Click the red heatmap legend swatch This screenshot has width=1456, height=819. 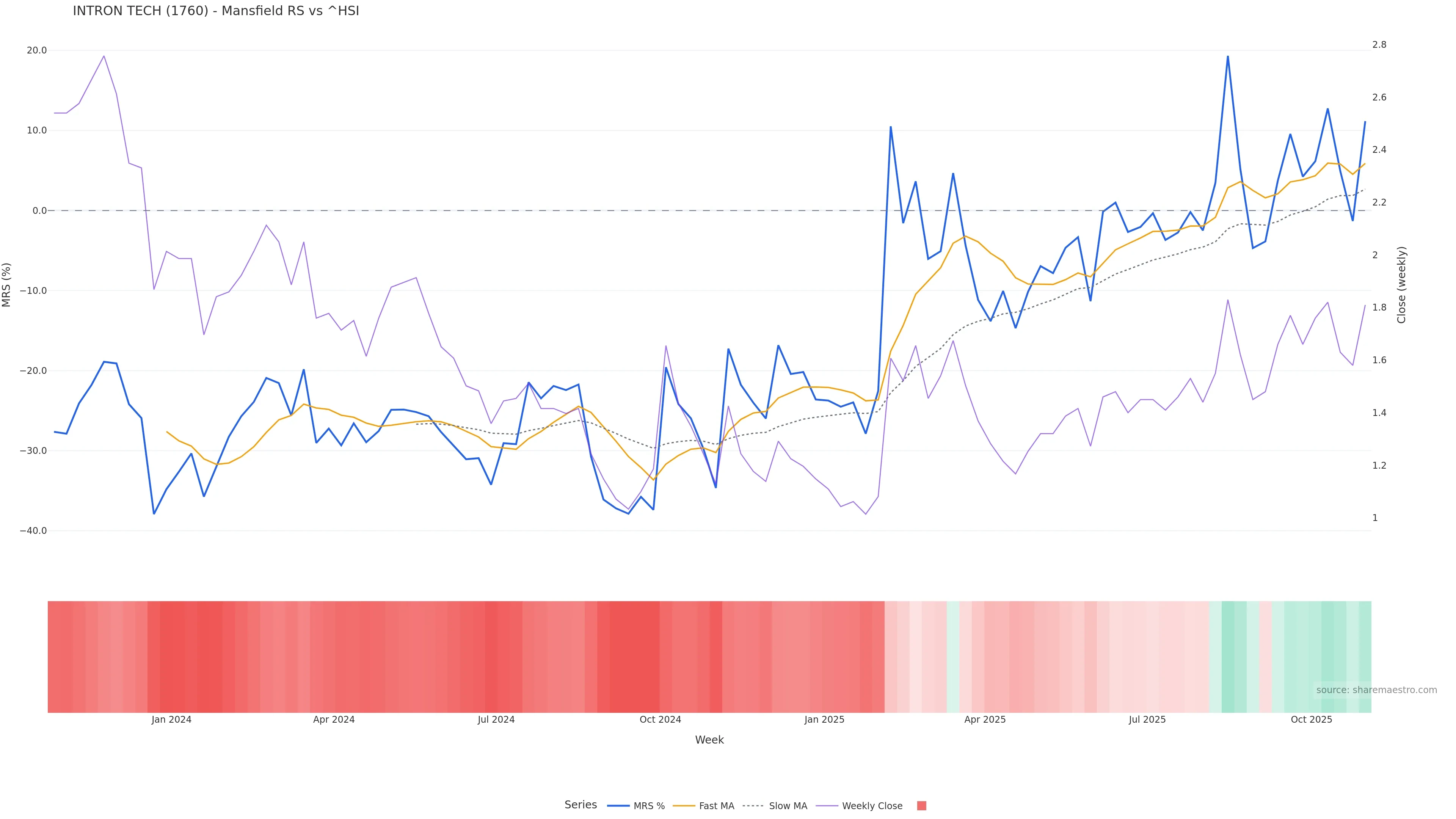pyautogui.click(x=921, y=806)
